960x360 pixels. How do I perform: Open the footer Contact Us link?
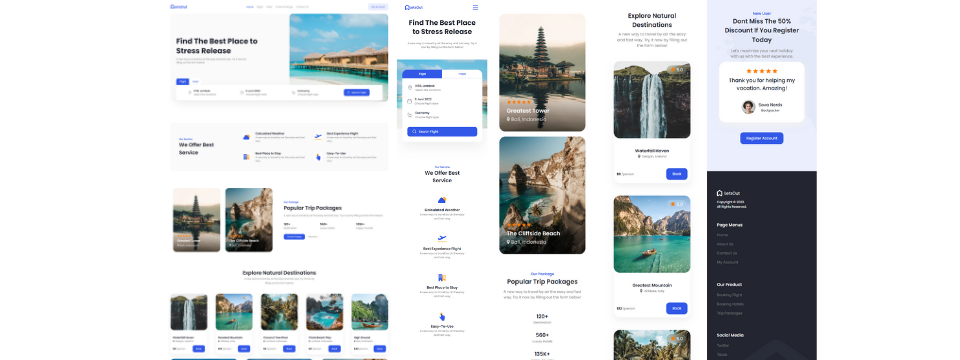(727, 253)
